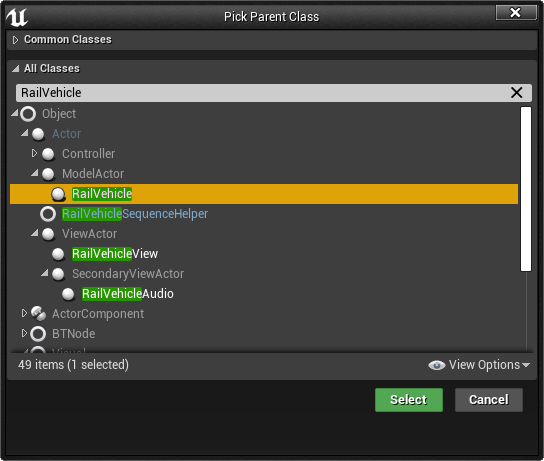This screenshot has width=544, height=461.
Task: Clear the RailVehicle search text
Action: [516, 93]
